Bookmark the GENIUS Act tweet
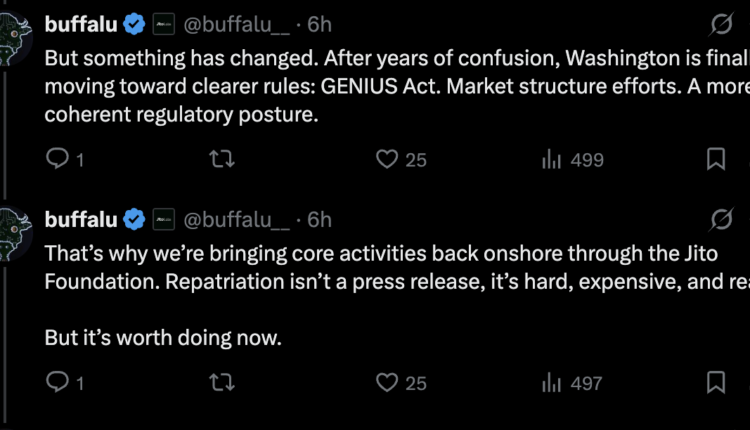750x430 pixels. pos(716,160)
